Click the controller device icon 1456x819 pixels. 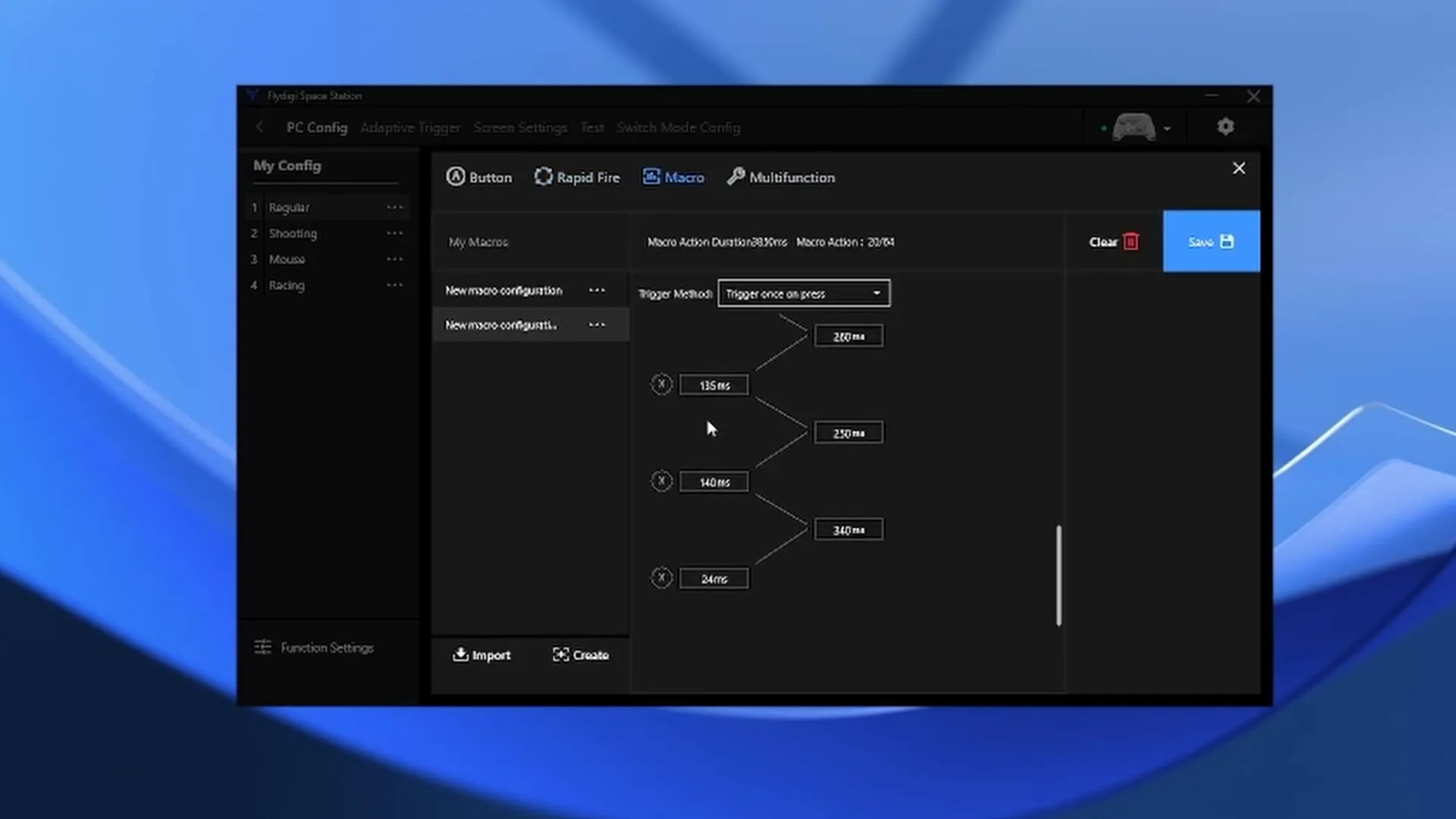(x=1134, y=127)
